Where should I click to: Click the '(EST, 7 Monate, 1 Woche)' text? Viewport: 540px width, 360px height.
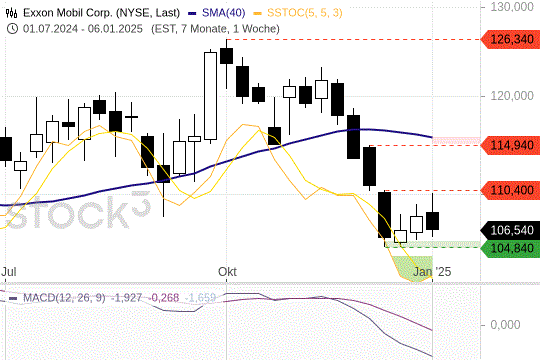pos(215,29)
